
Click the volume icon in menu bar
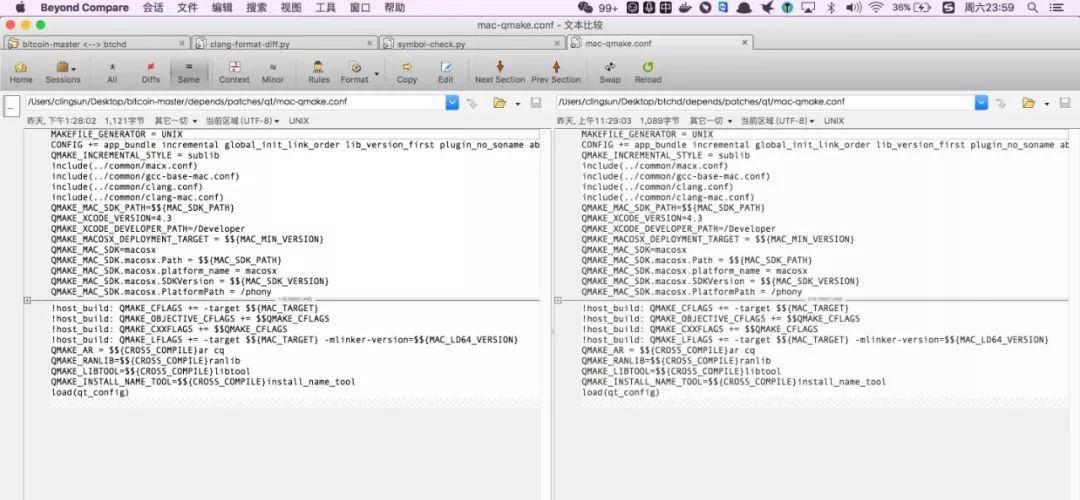coord(853,8)
